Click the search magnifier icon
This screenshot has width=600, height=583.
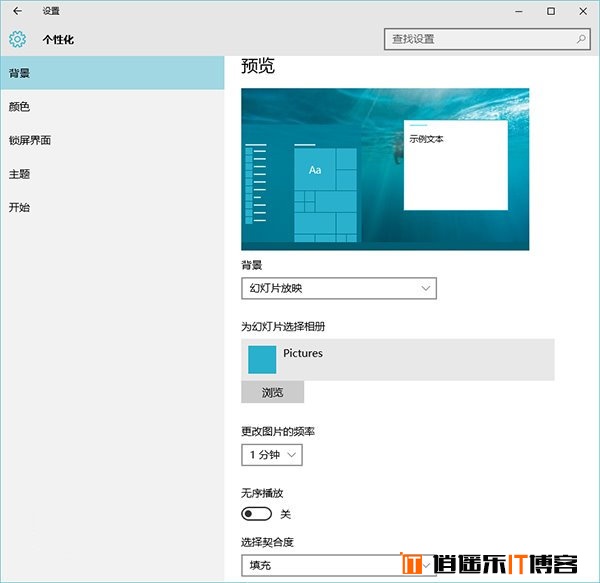pyautogui.click(x=581, y=39)
